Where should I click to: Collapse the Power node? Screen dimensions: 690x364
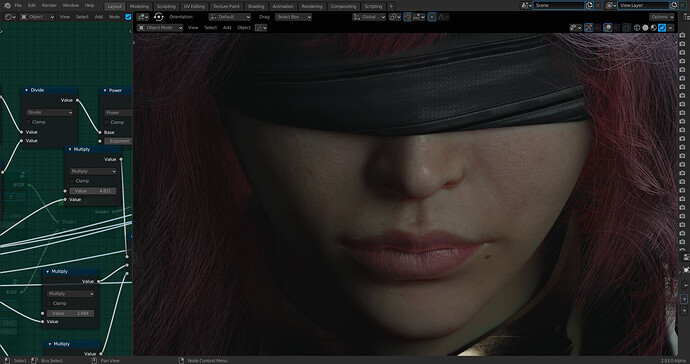105,90
